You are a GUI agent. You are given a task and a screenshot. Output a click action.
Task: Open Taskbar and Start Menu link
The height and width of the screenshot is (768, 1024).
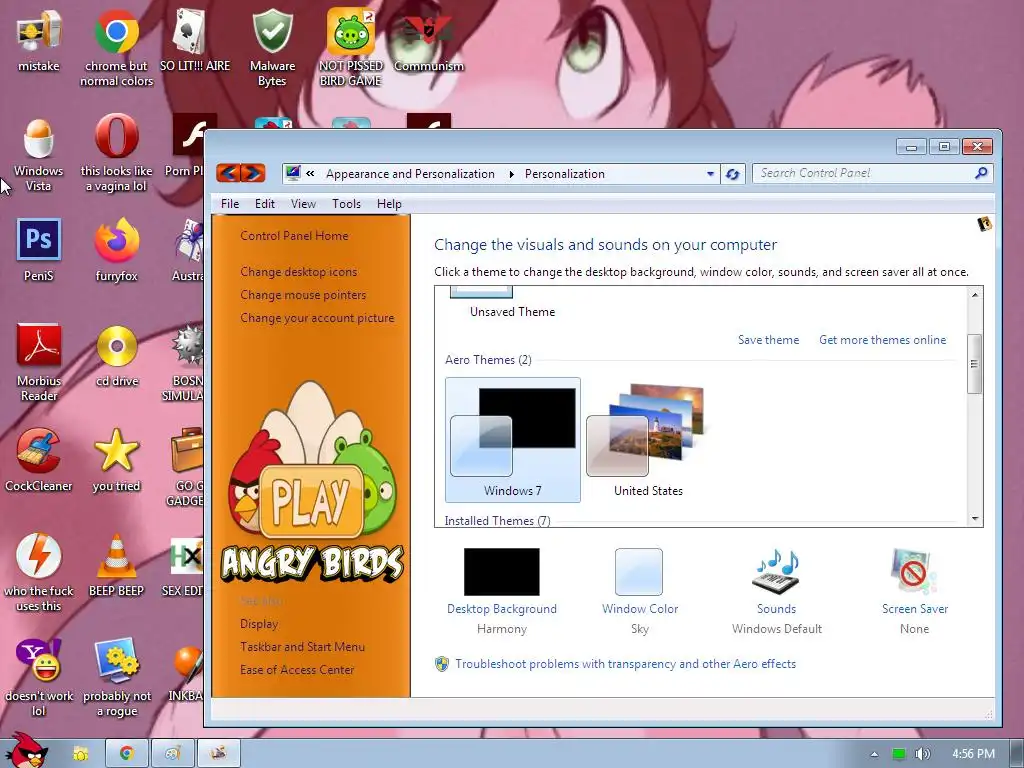click(302, 647)
